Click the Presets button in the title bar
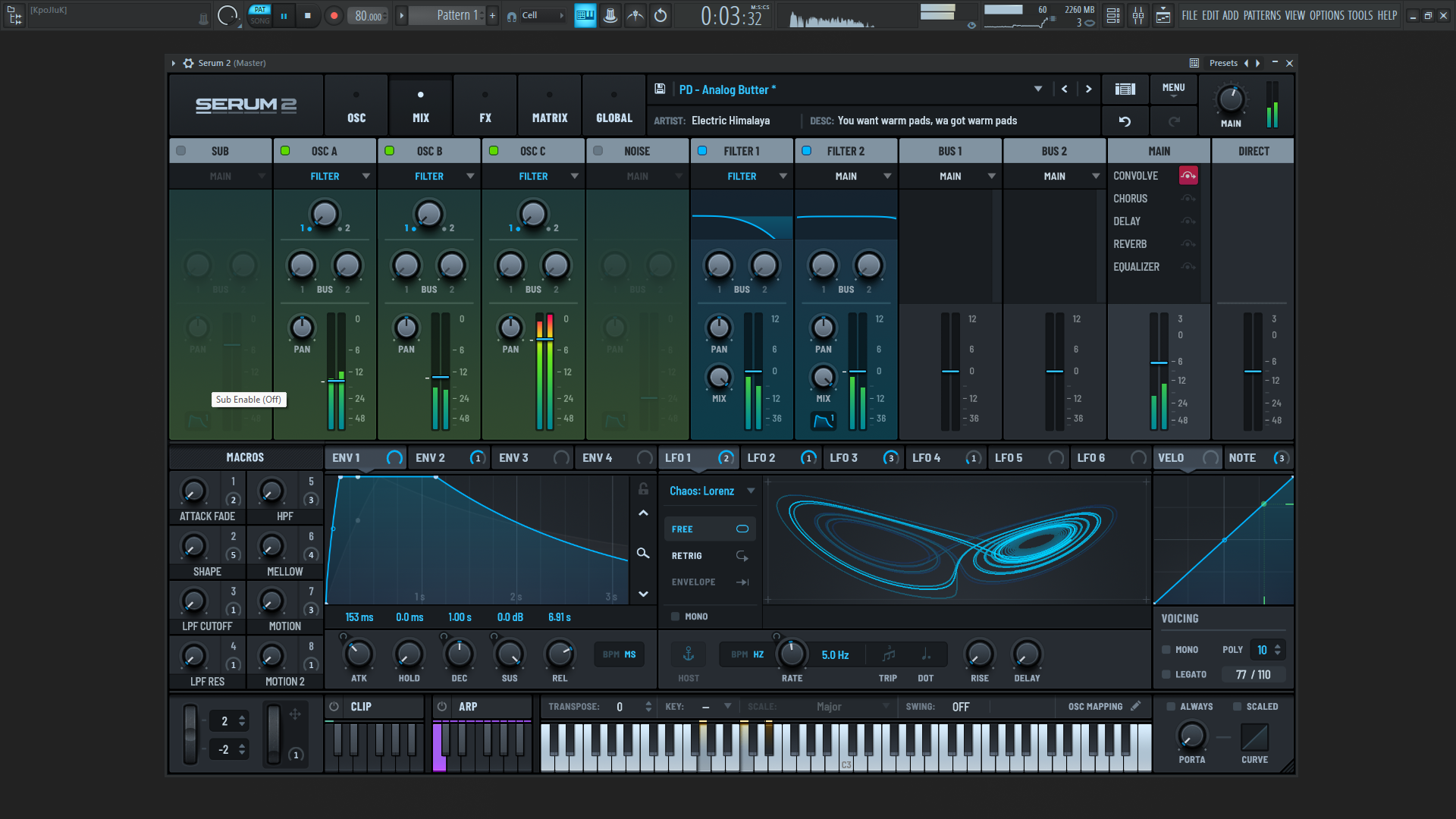1456x819 pixels. pos(1223,63)
